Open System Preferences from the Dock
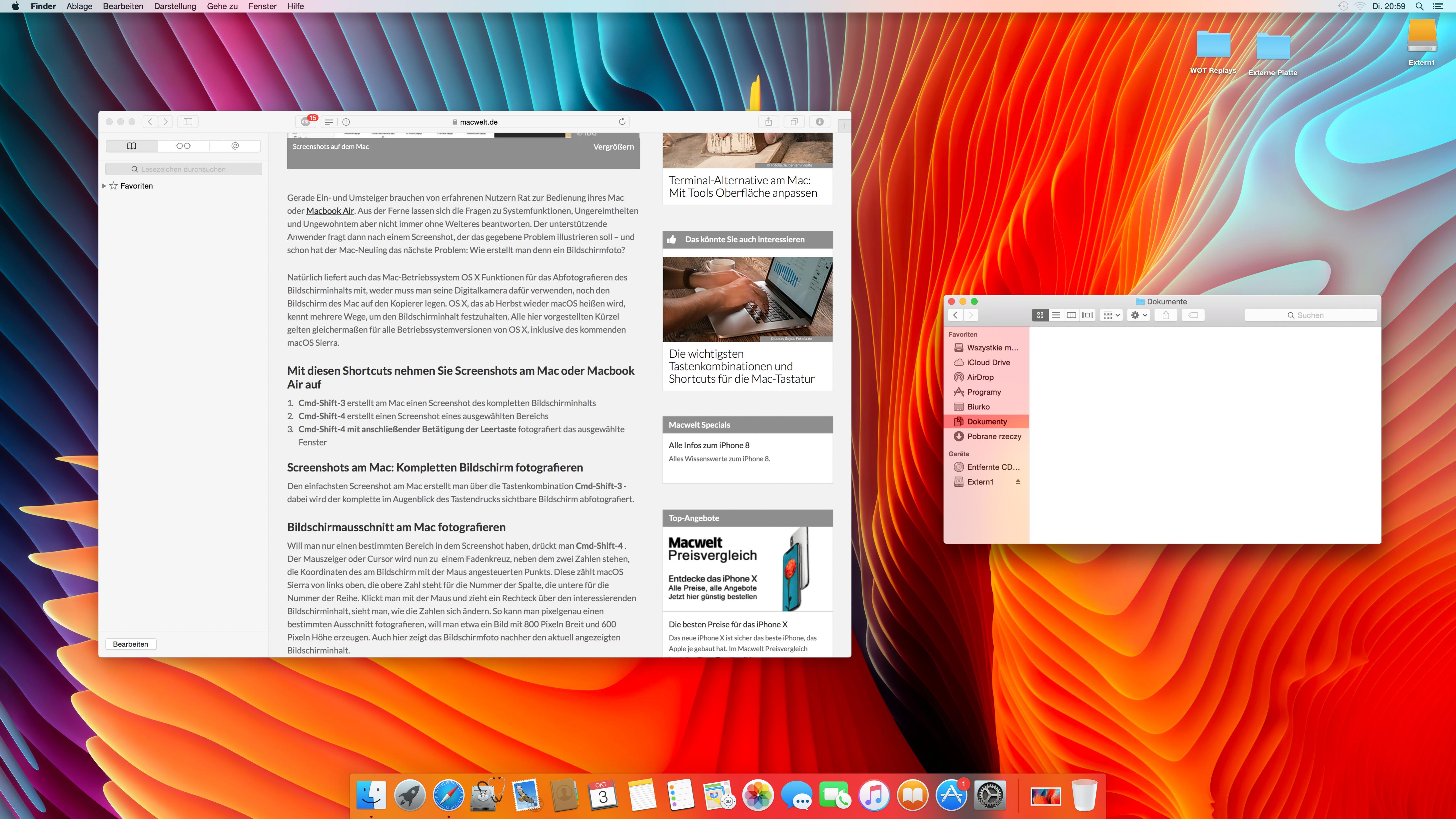Image resolution: width=1456 pixels, height=819 pixels. (990, 795)
